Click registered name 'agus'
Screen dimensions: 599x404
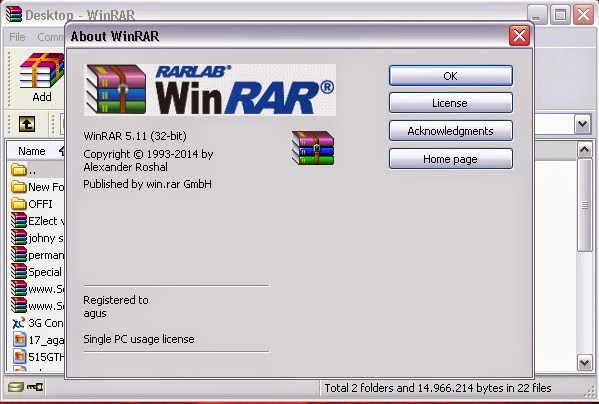95,314
